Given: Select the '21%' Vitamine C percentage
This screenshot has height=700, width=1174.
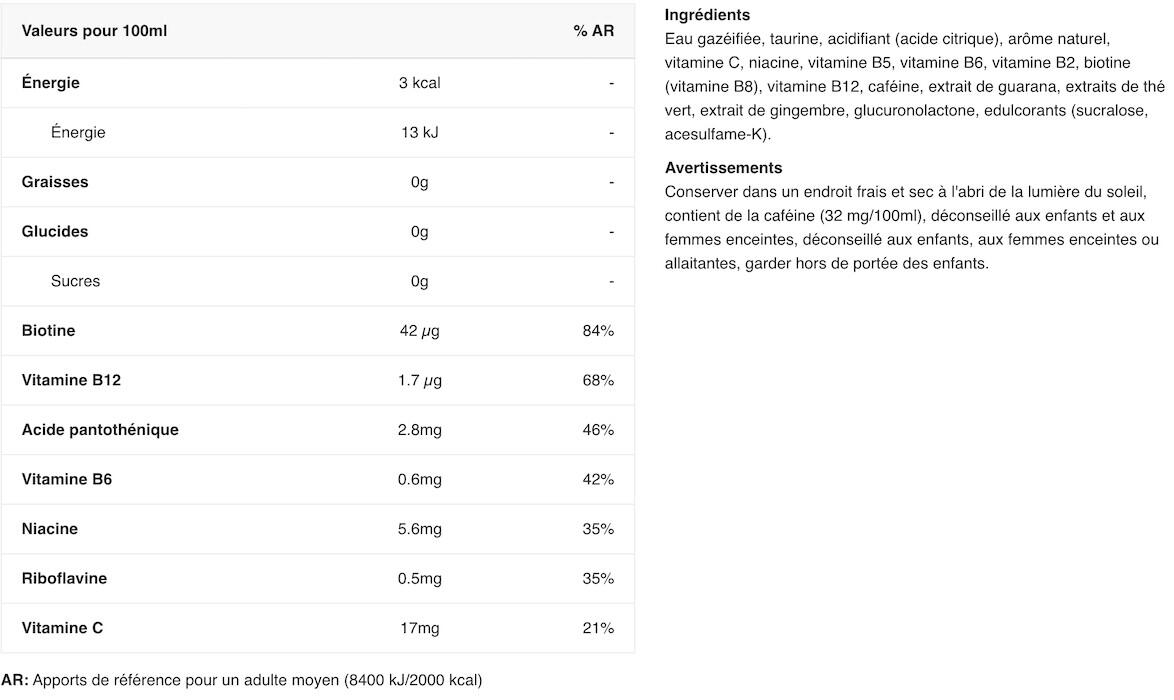Looking at the screenshot, I should (597, 627).
